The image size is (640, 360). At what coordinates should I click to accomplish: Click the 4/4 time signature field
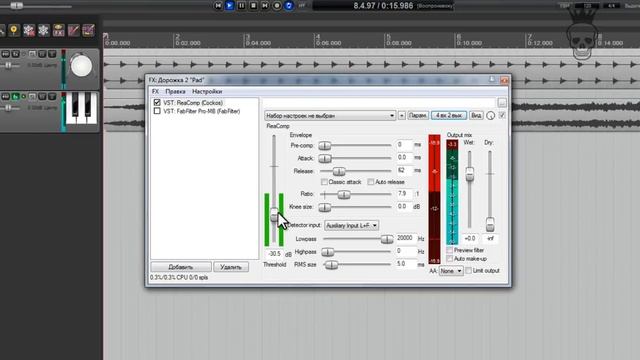point(611,6)
